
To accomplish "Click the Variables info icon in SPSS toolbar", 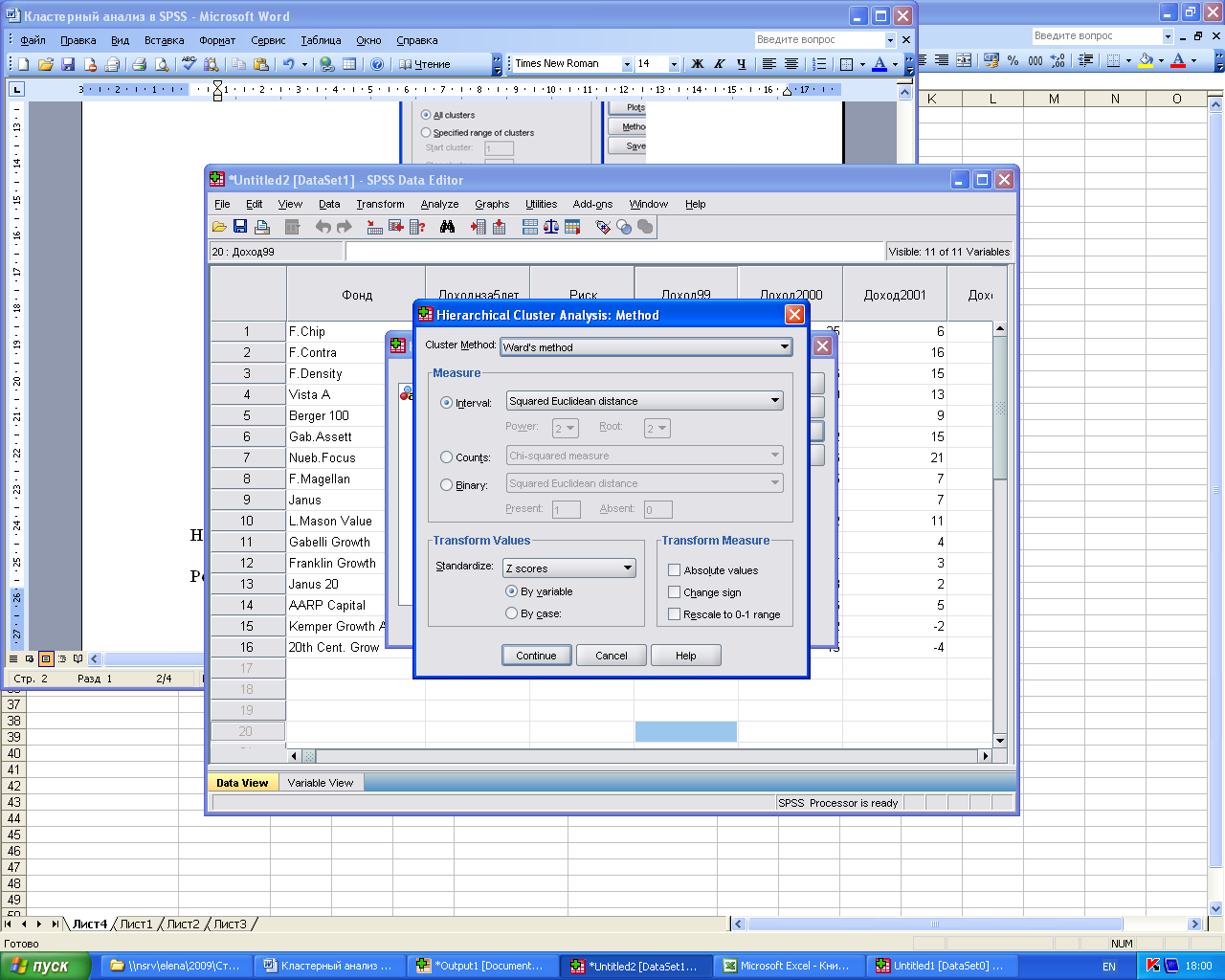I will click(x=417, y=227).
